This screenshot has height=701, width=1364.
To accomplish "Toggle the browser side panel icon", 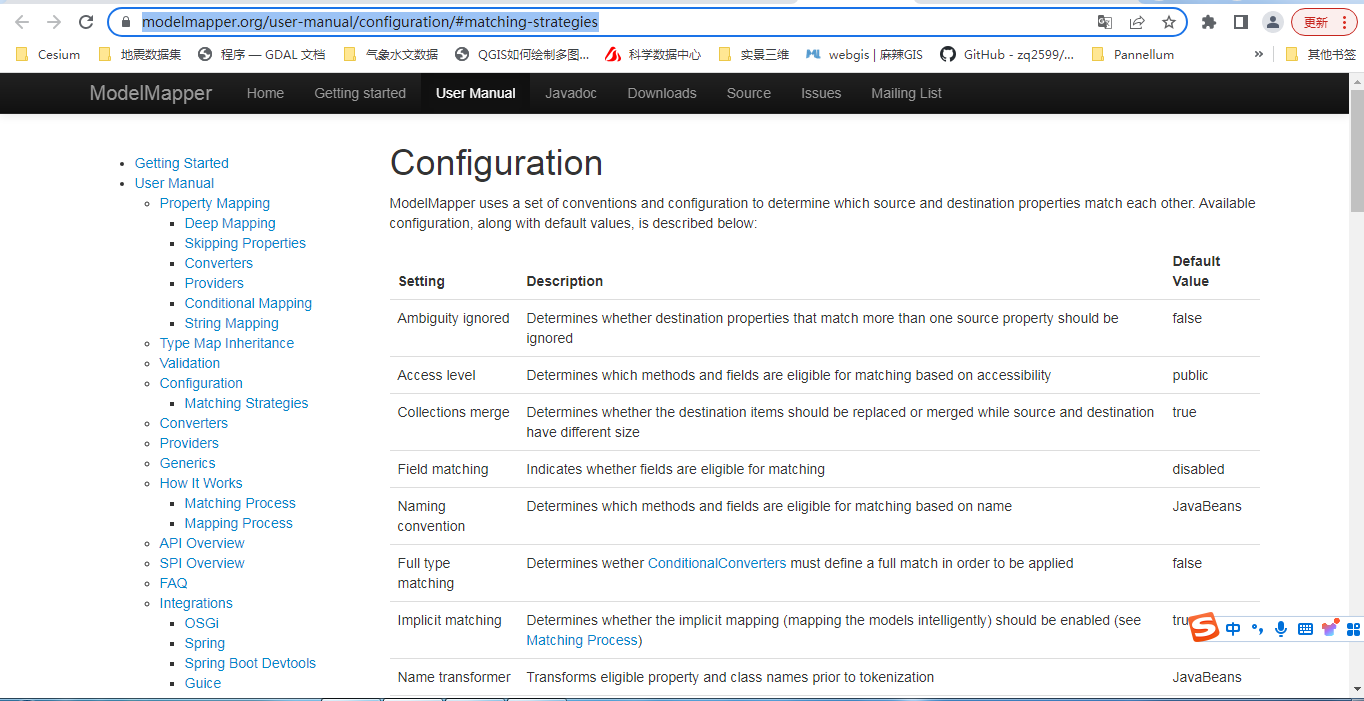I will point(1241,22).
